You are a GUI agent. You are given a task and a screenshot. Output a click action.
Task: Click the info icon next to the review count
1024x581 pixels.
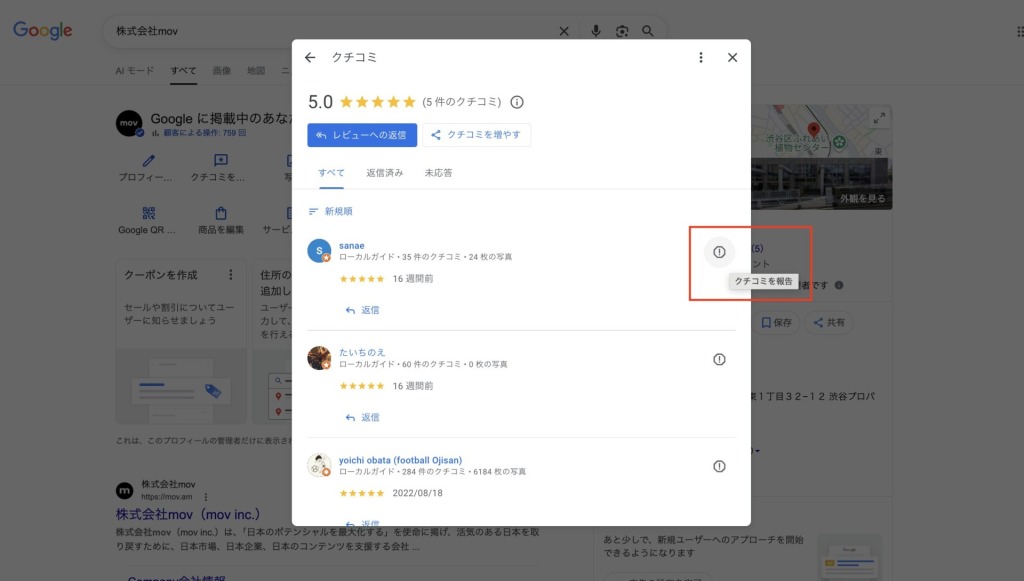(517, 102)
